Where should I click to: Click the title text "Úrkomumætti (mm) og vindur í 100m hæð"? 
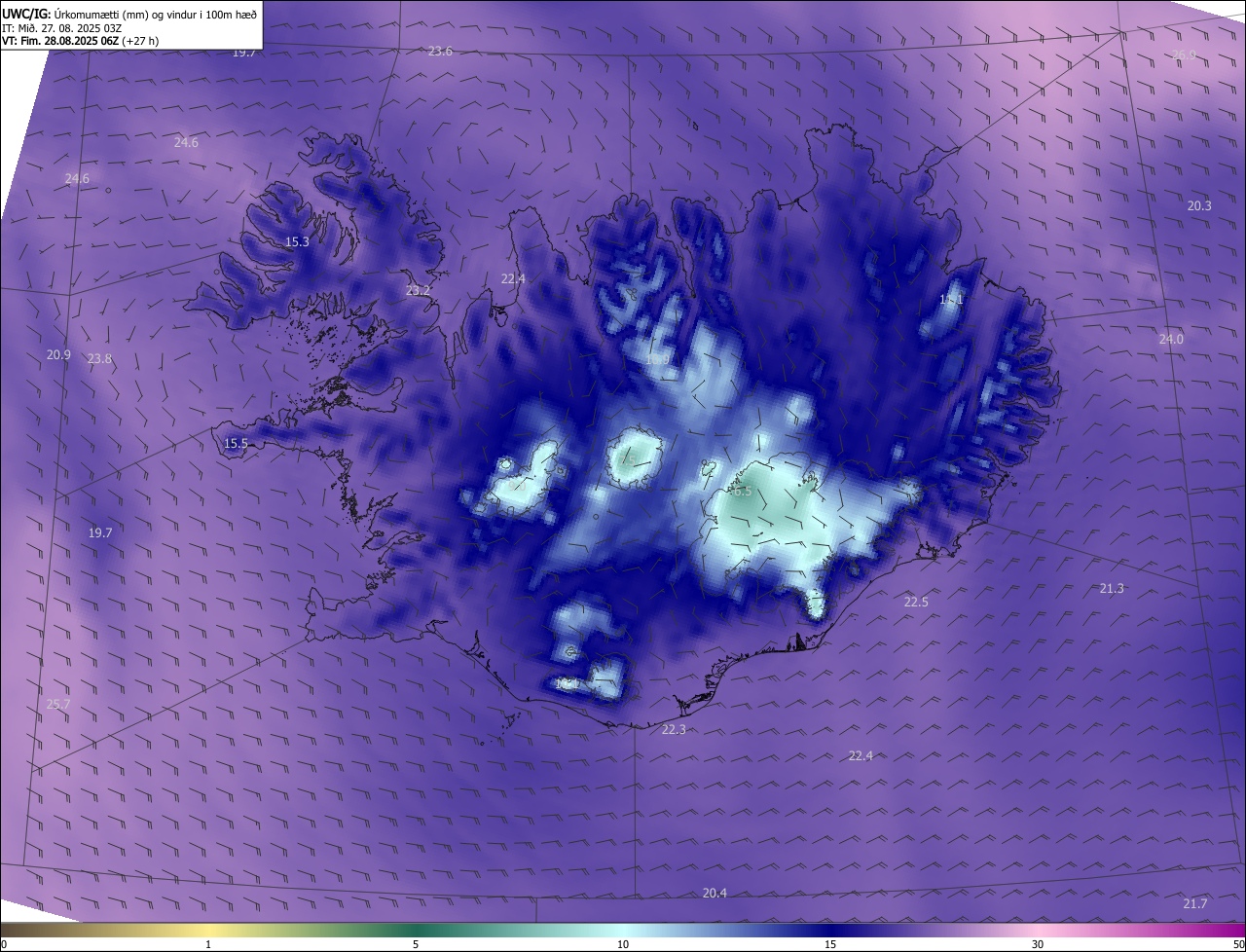click(x=155, y=13)
